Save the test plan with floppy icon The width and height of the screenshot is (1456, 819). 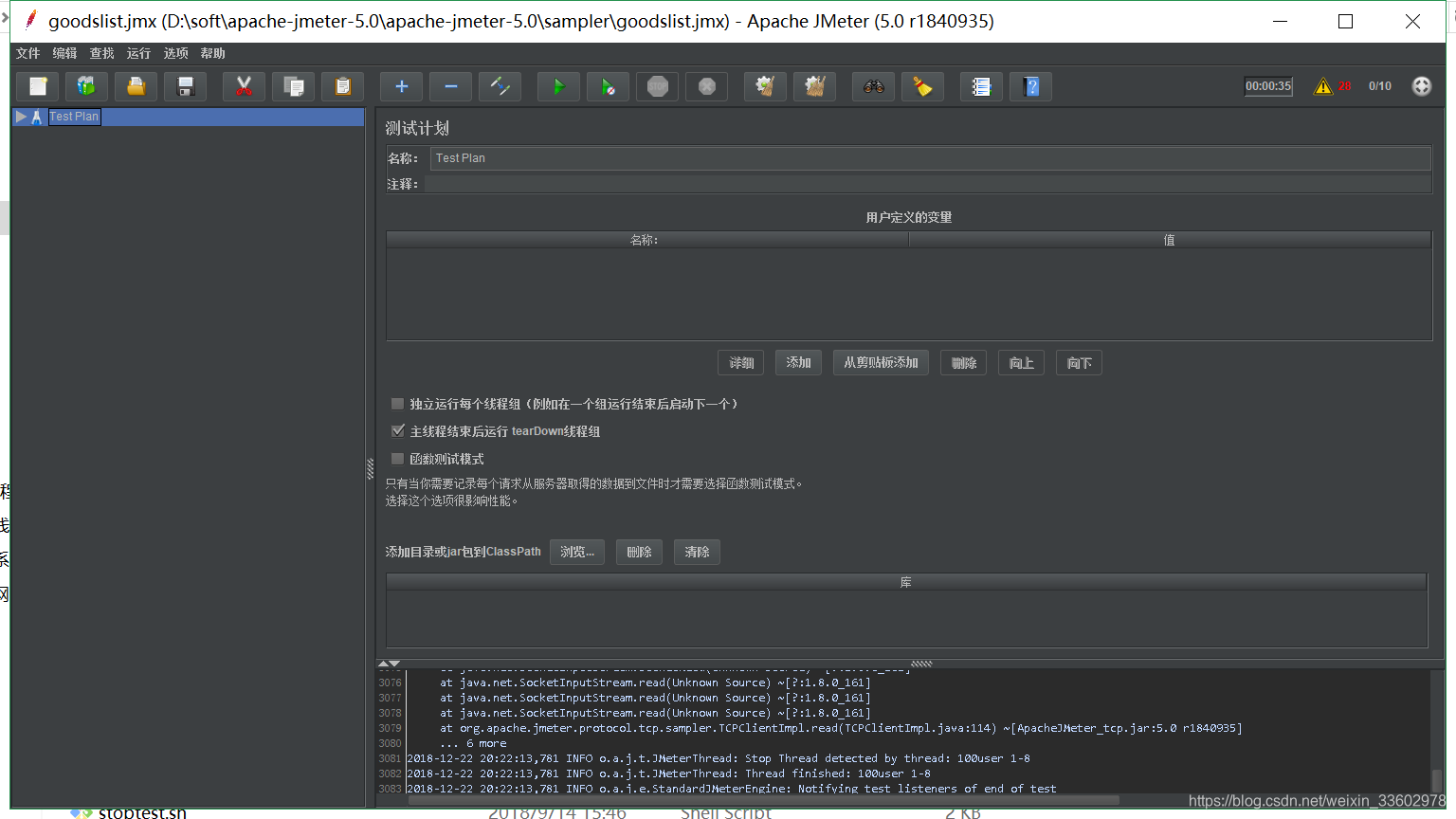pyautogui.click(x=185, y=86)
